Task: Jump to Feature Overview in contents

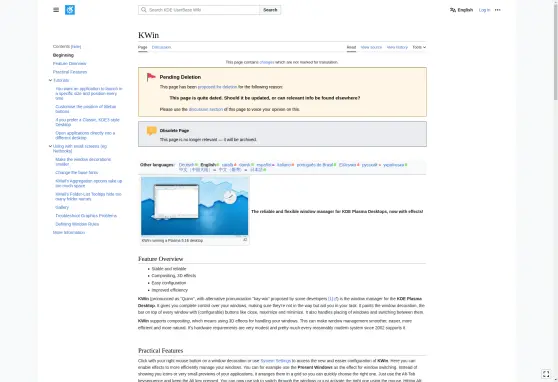Action: pyautogui.click(x=70, y=64)
